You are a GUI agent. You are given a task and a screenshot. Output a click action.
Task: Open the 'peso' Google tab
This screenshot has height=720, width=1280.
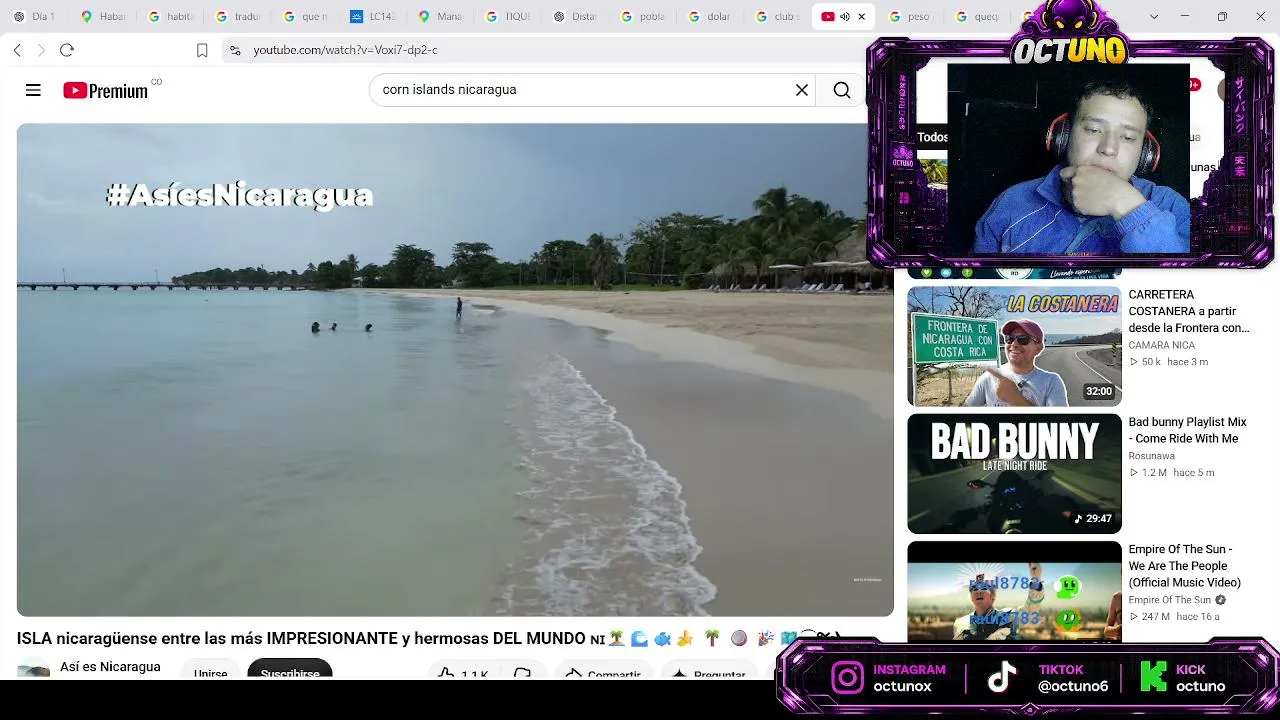click(x=911, y=17)
